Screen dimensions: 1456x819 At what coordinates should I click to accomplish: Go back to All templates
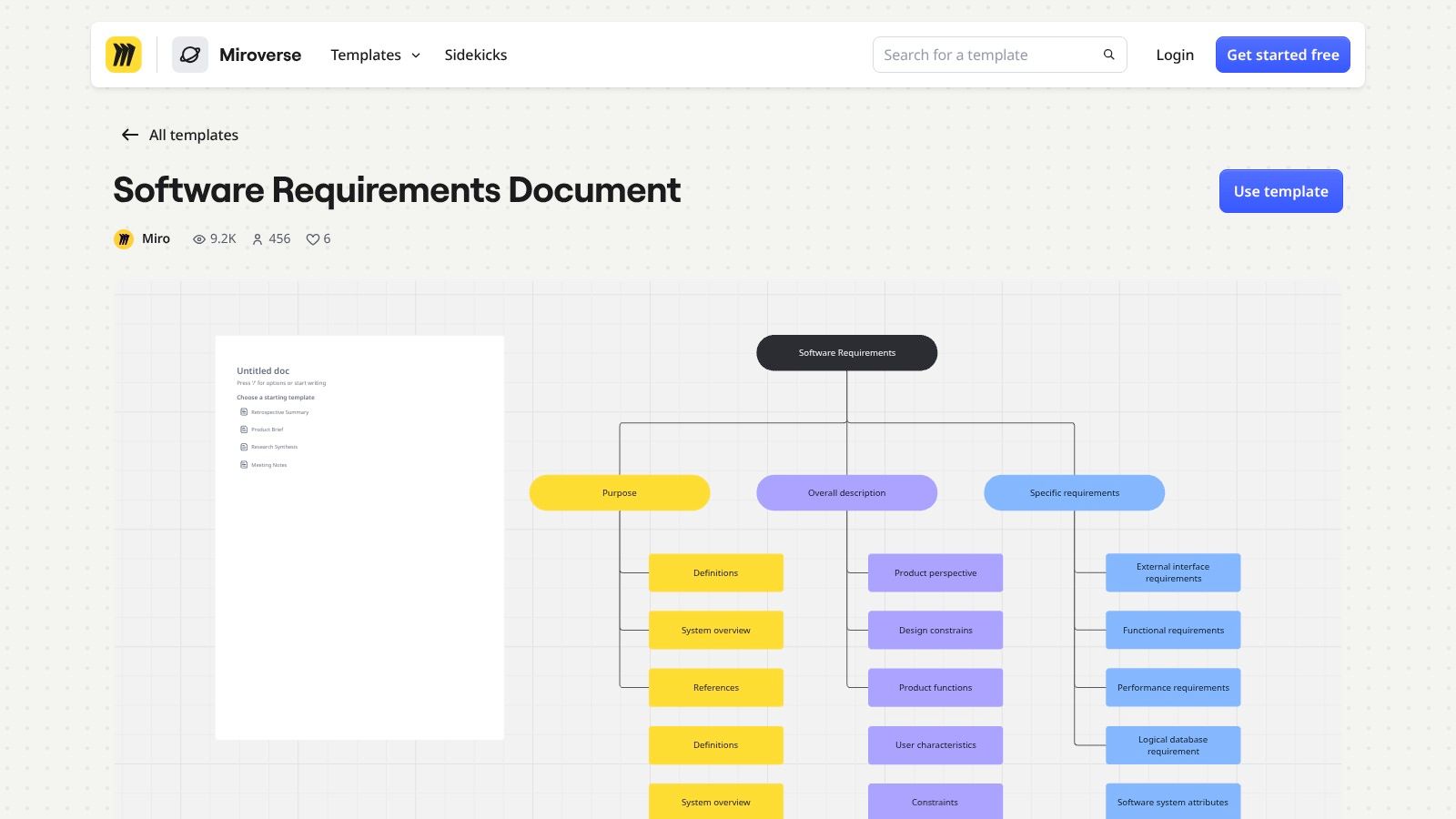(179, 135)
